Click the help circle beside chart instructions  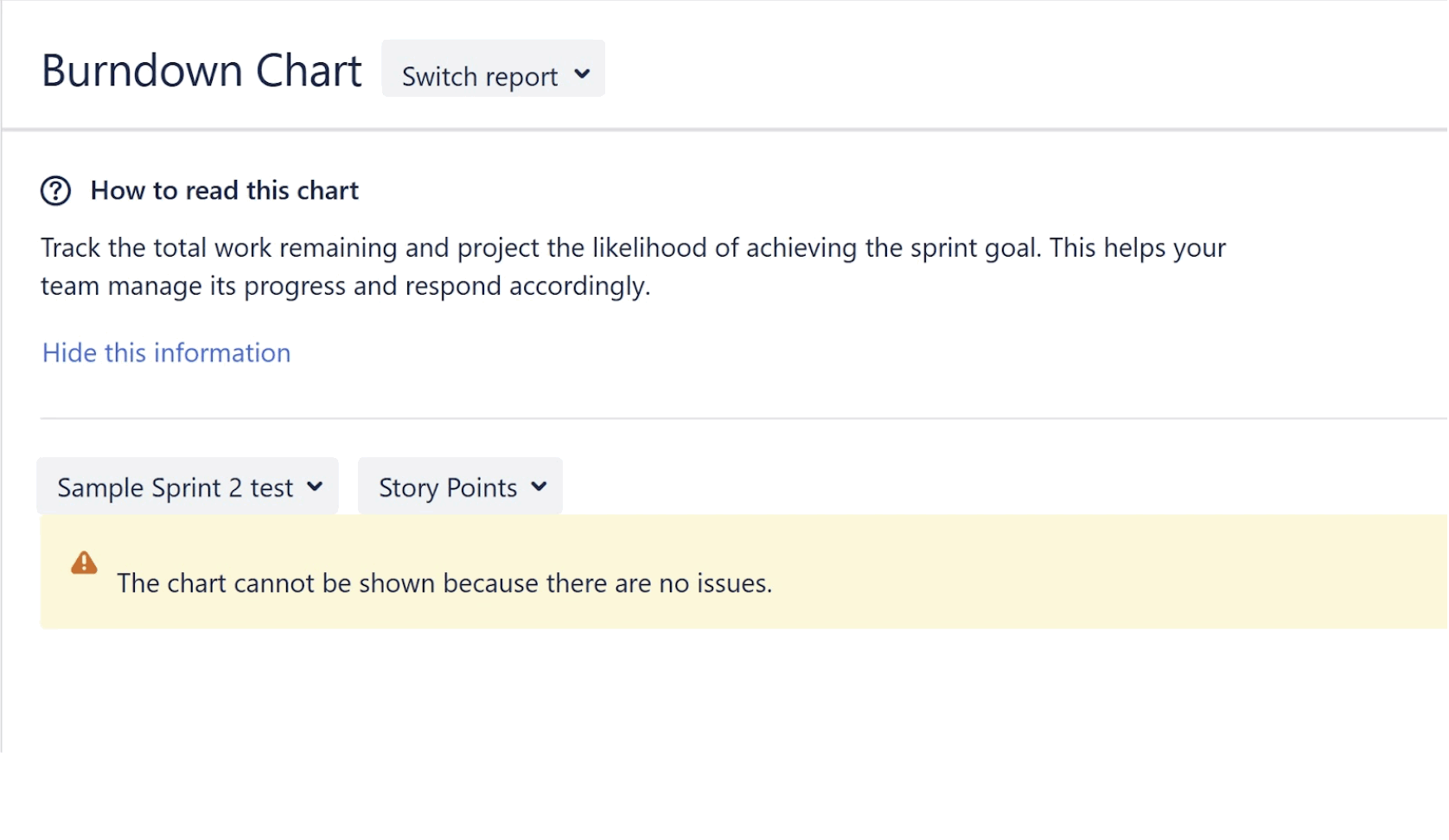(x=55, y=190)
